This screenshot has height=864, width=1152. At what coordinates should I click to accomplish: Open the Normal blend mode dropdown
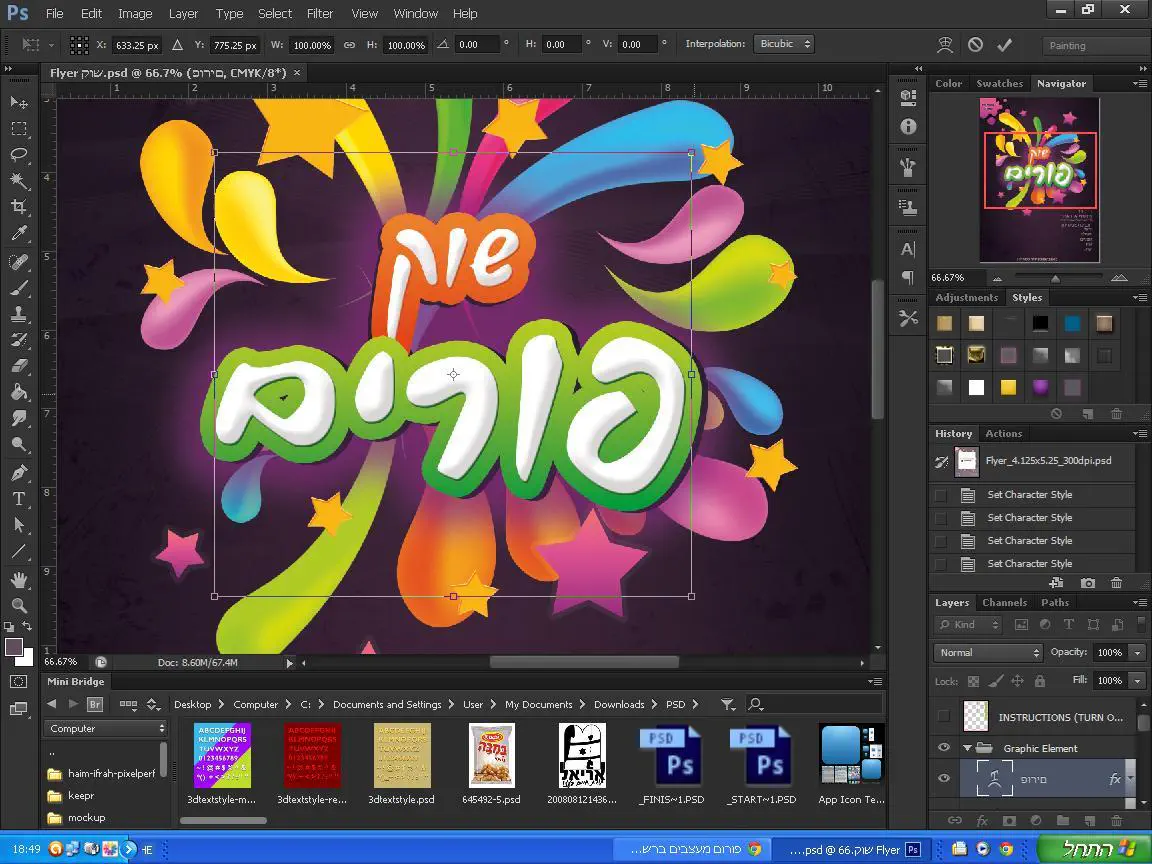tap(988, 652)
